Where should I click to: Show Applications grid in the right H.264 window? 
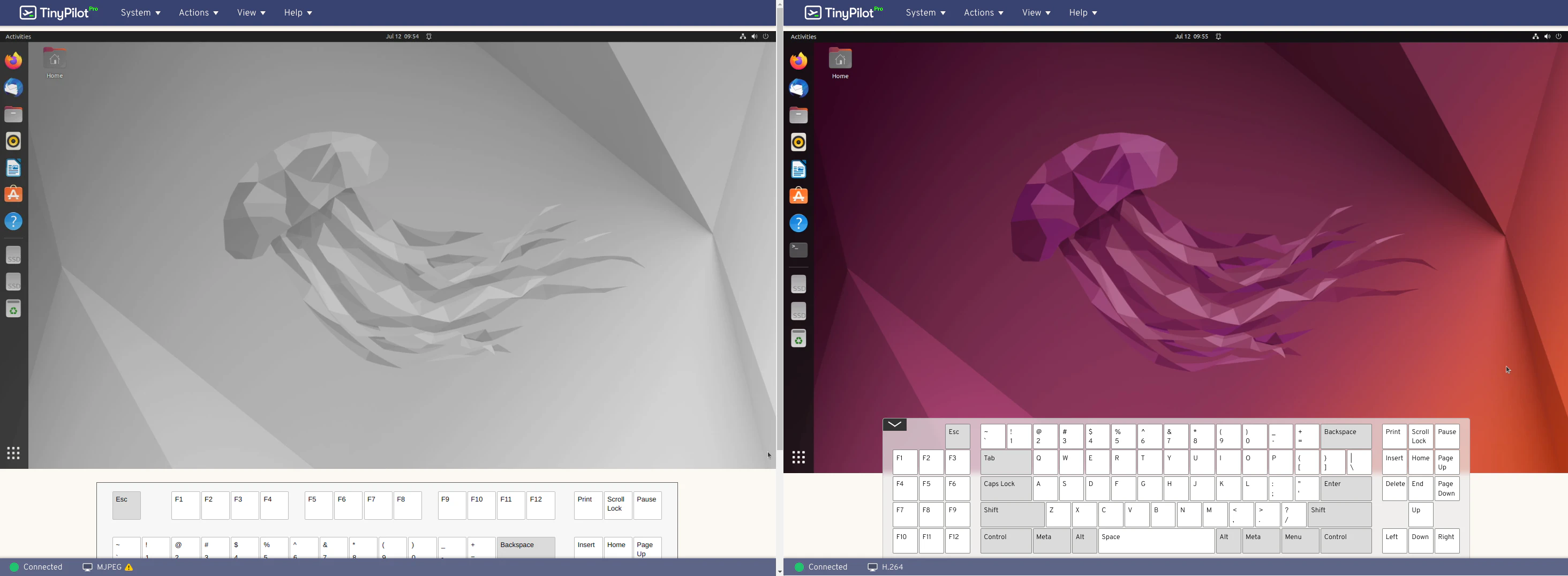[x=798, y=457]
